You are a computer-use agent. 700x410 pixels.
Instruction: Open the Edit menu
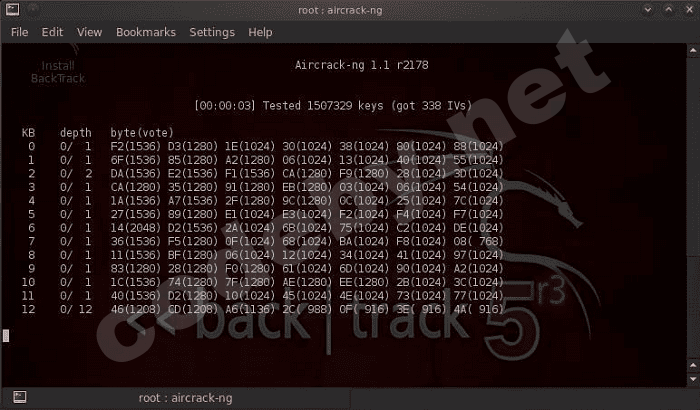coord(52,32)
